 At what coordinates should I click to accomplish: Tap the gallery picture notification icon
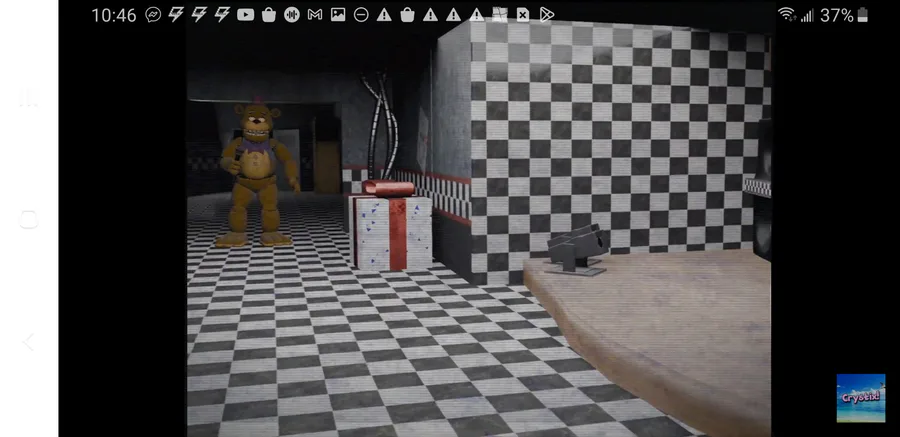pyautogui.click(x=338, y=15)
